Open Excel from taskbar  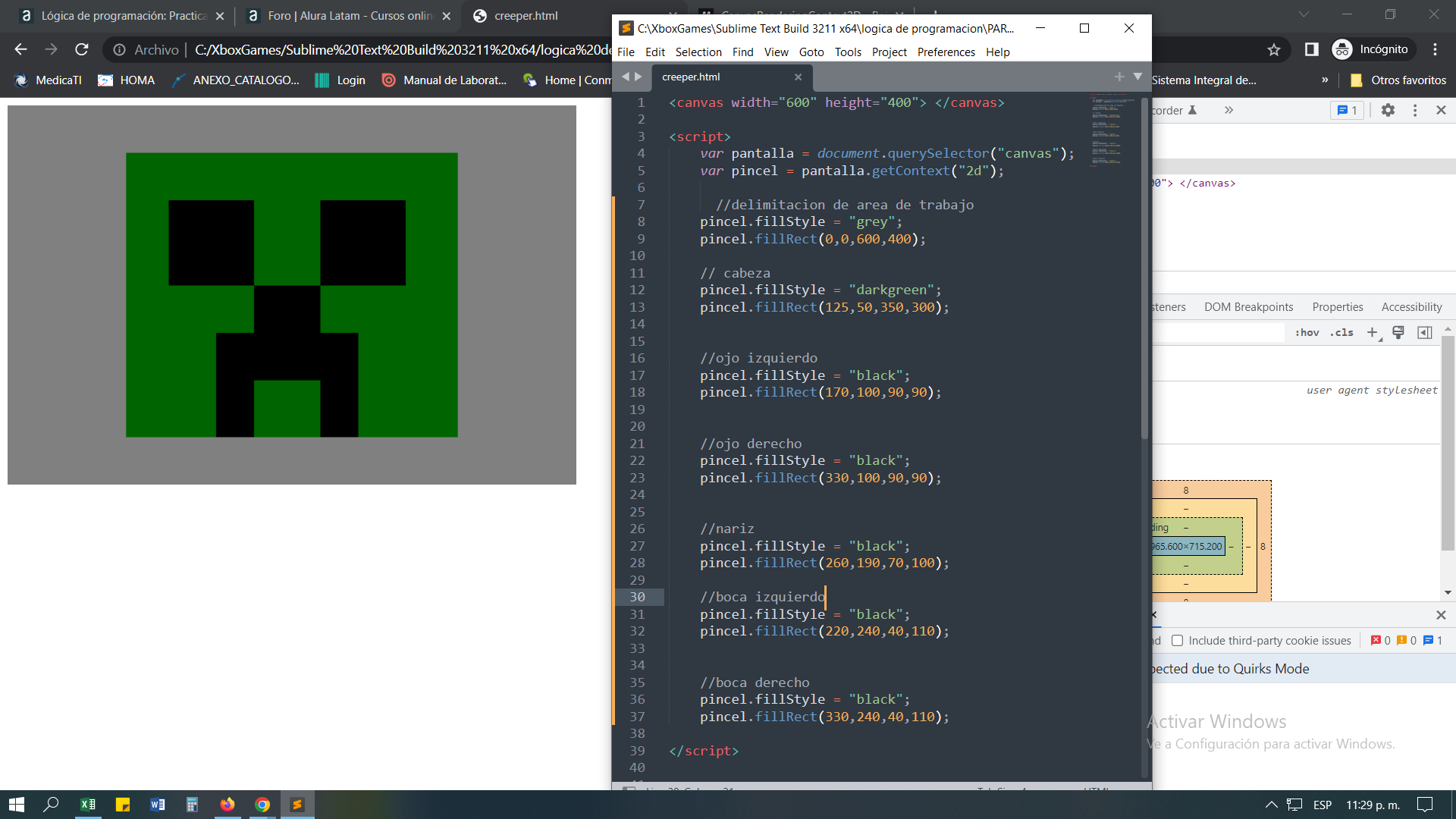[88, 805]
